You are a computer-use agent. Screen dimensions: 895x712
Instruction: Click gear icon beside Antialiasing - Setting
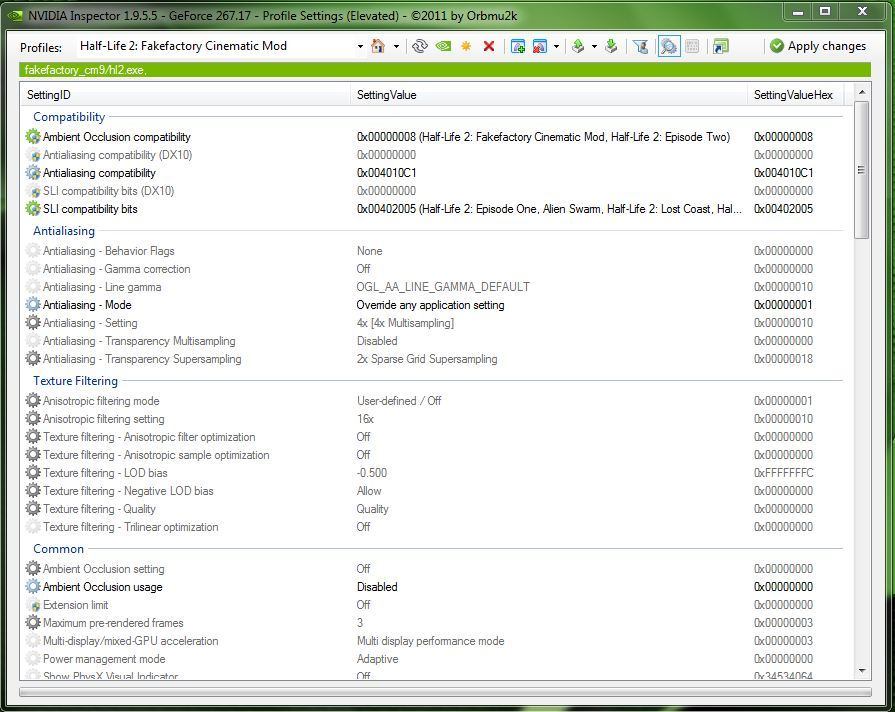(x=33, y=323)
